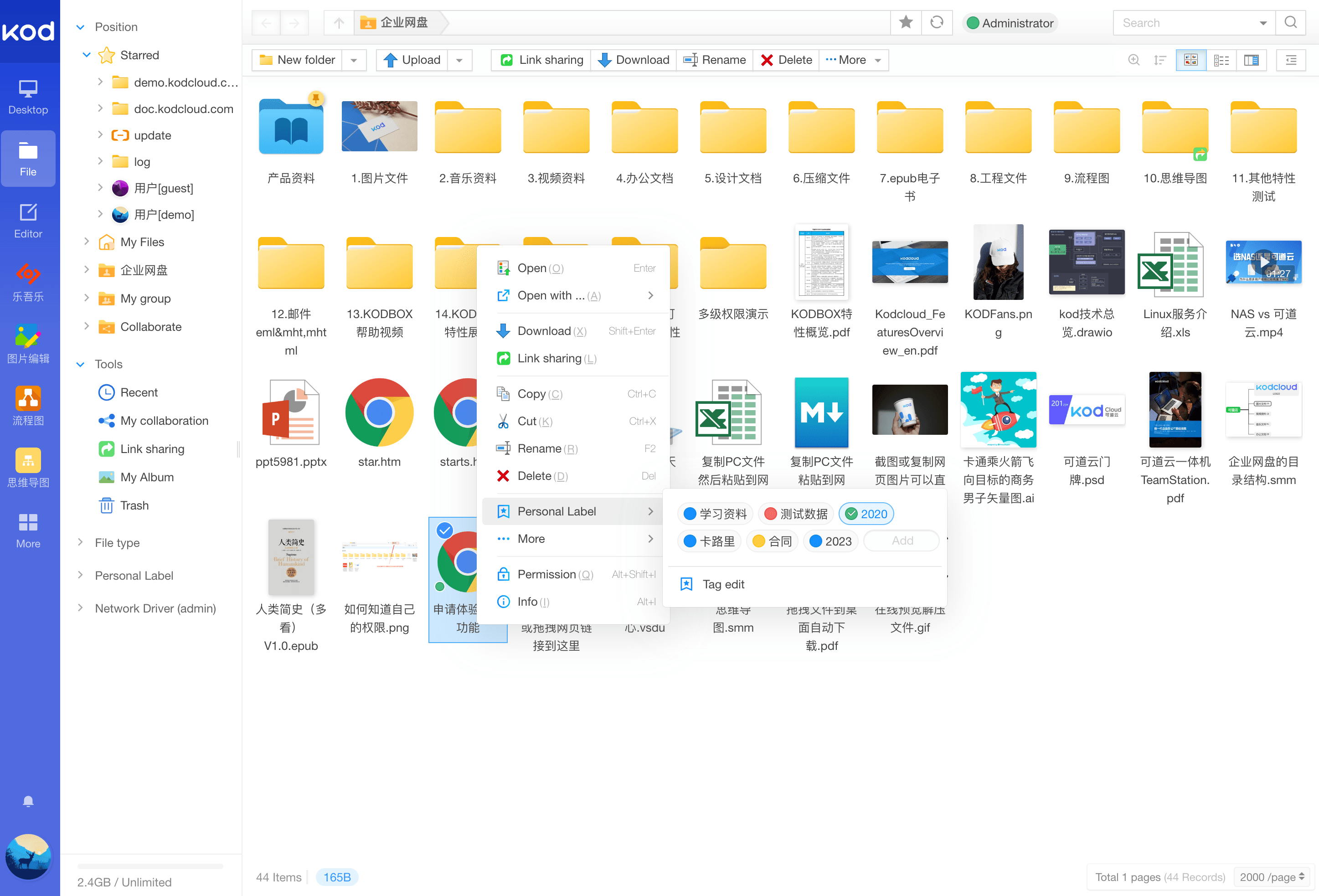Open the 思维导图 mind map tool
1319x896 pixels.
click(28, 467)
